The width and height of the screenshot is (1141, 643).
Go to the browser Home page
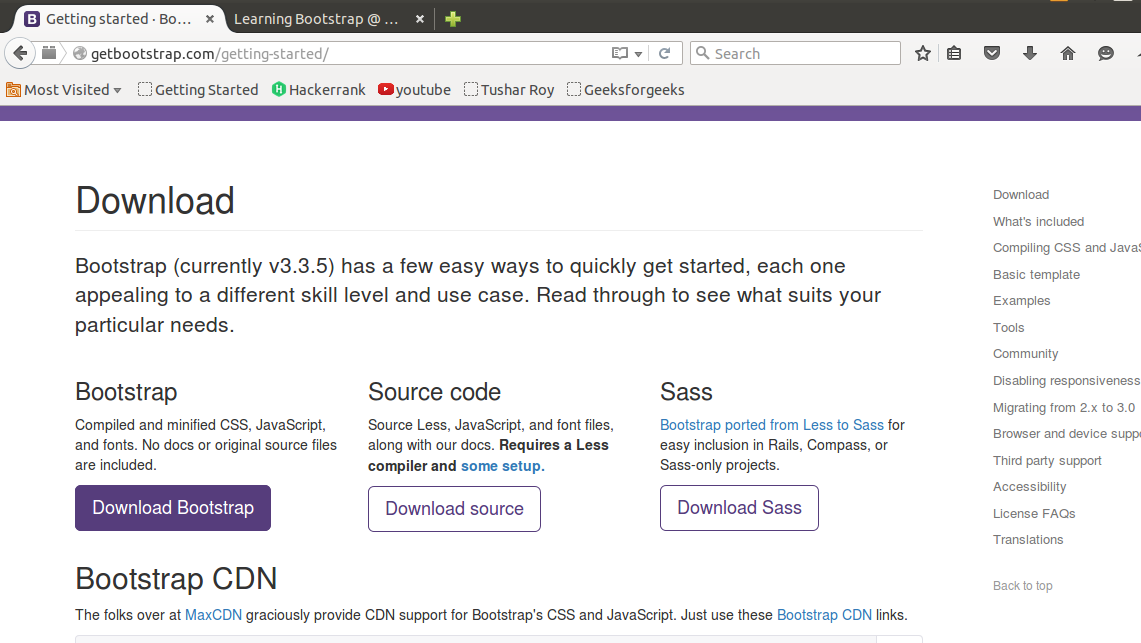click(x=1067, y=53)
